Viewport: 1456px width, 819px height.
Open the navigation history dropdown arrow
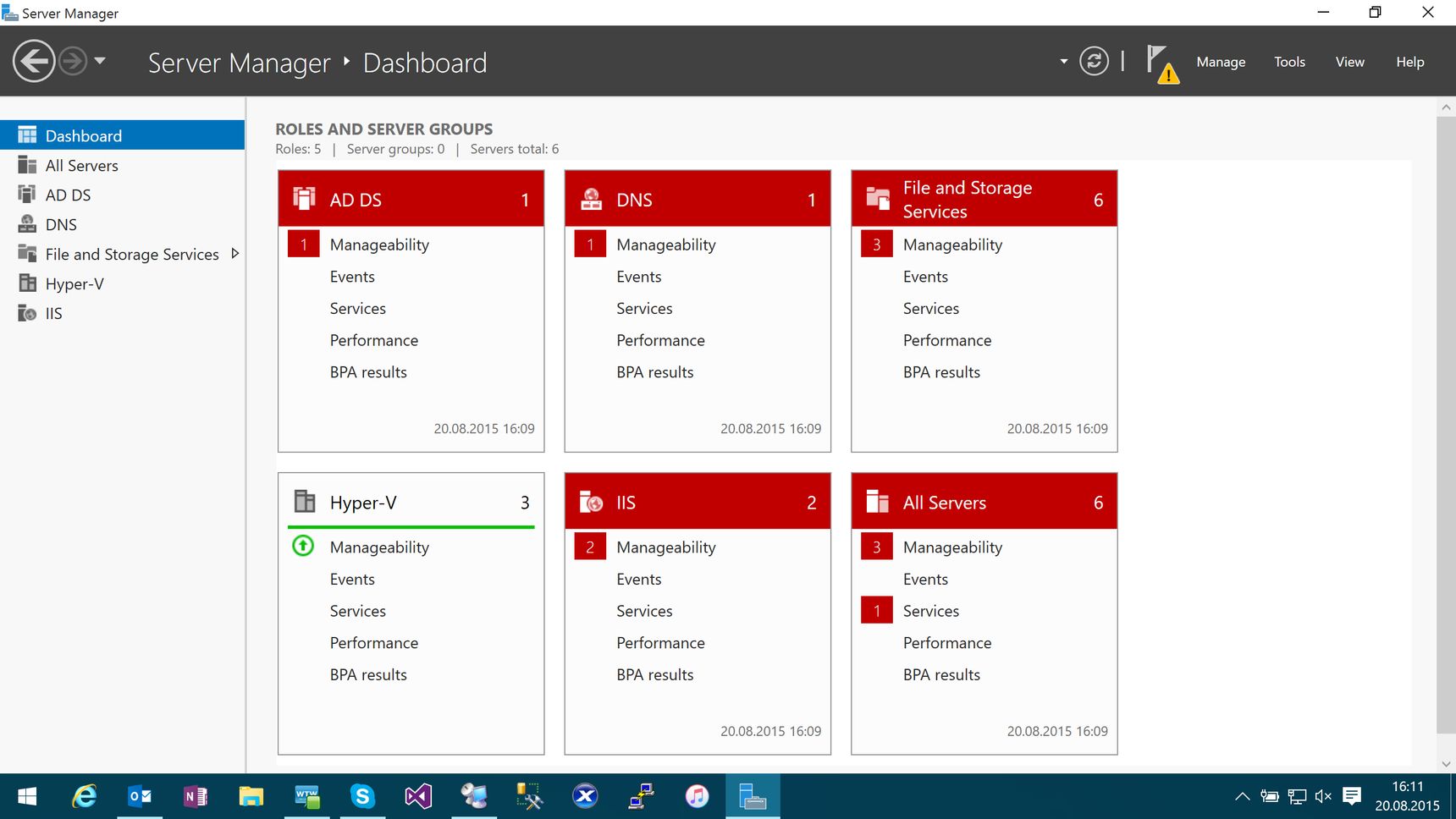[x=100, y=61]
